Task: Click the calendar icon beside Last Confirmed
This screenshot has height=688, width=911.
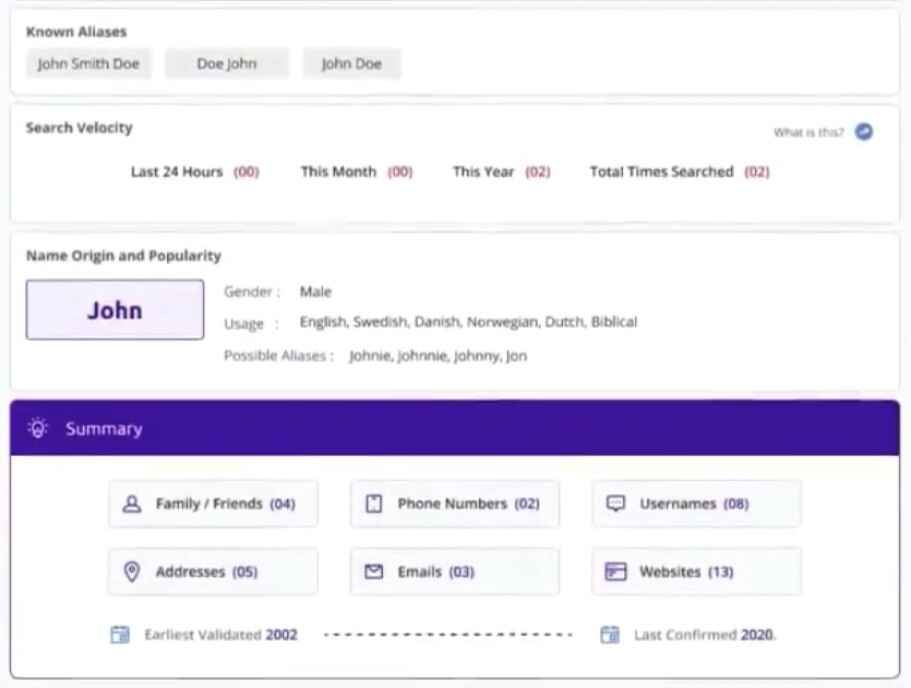Action: 610,635
